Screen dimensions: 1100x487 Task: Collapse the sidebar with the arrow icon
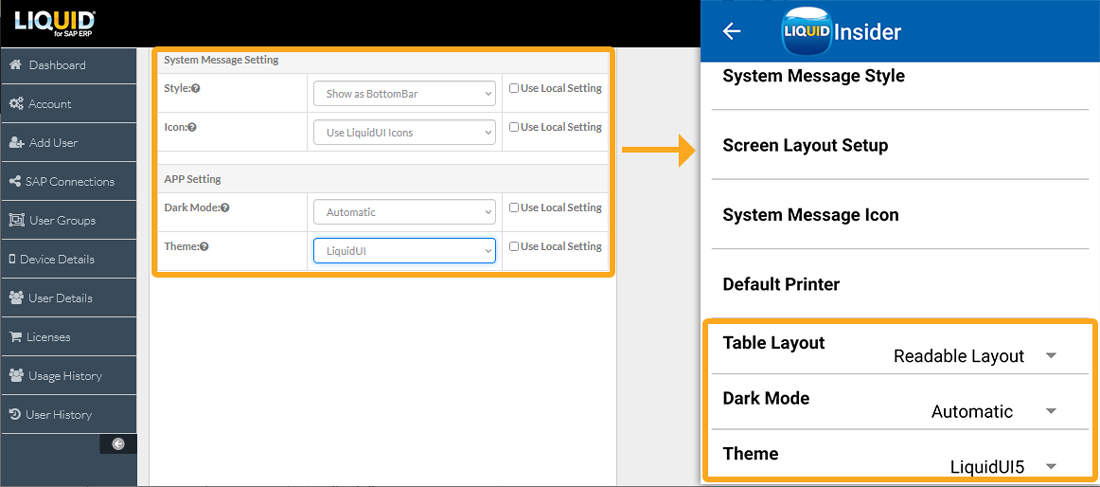[x=118, y=444]
